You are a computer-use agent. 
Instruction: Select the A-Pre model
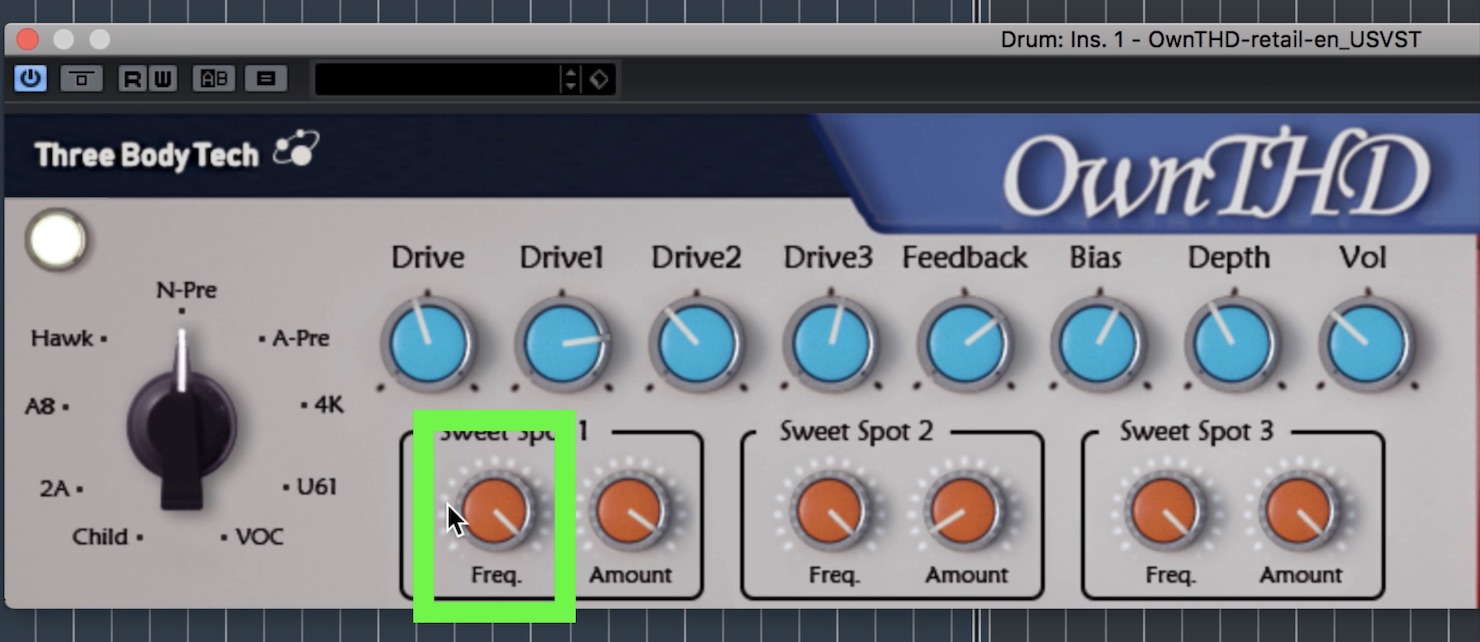pyautogui.click(x=301, y=338)
